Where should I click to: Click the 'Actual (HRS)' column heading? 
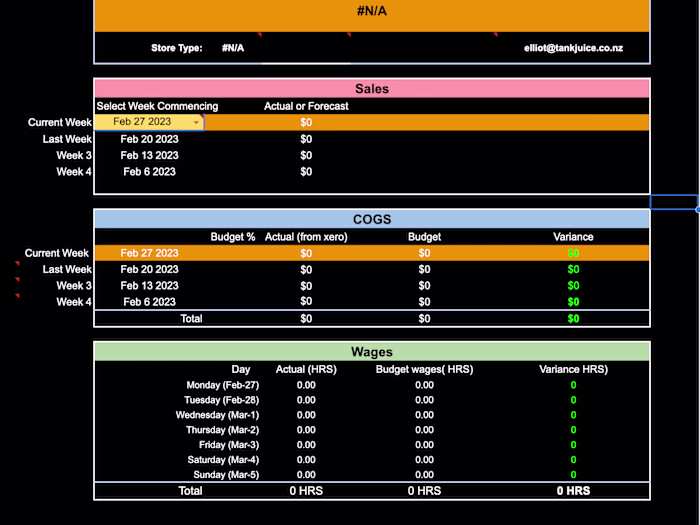pyautogui.click(x=306, y=370)
